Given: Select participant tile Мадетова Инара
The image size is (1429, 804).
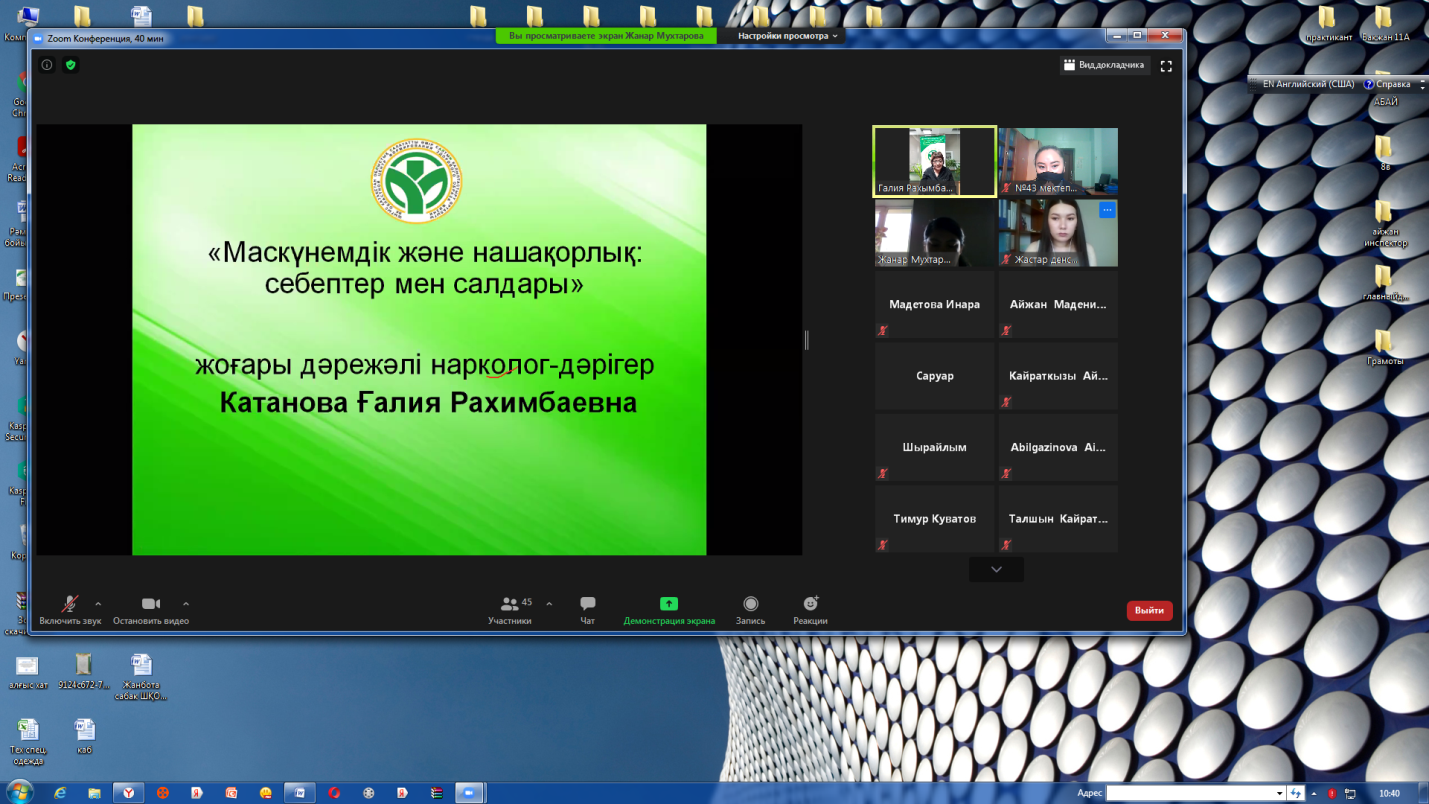Looking at the screenshot, I should [x=935, y=304].
